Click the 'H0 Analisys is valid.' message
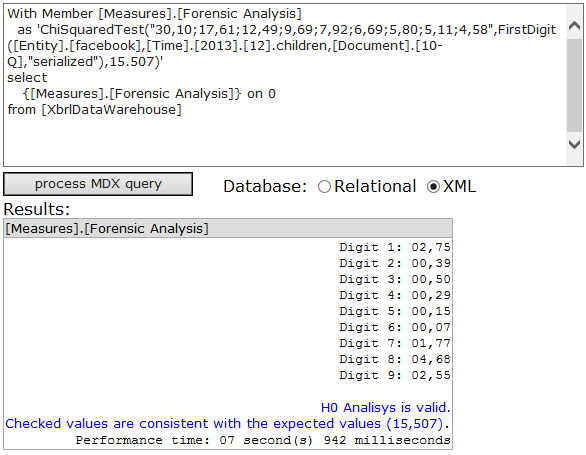This screenshot has width=586, height=455. click(x=386, y=408)
